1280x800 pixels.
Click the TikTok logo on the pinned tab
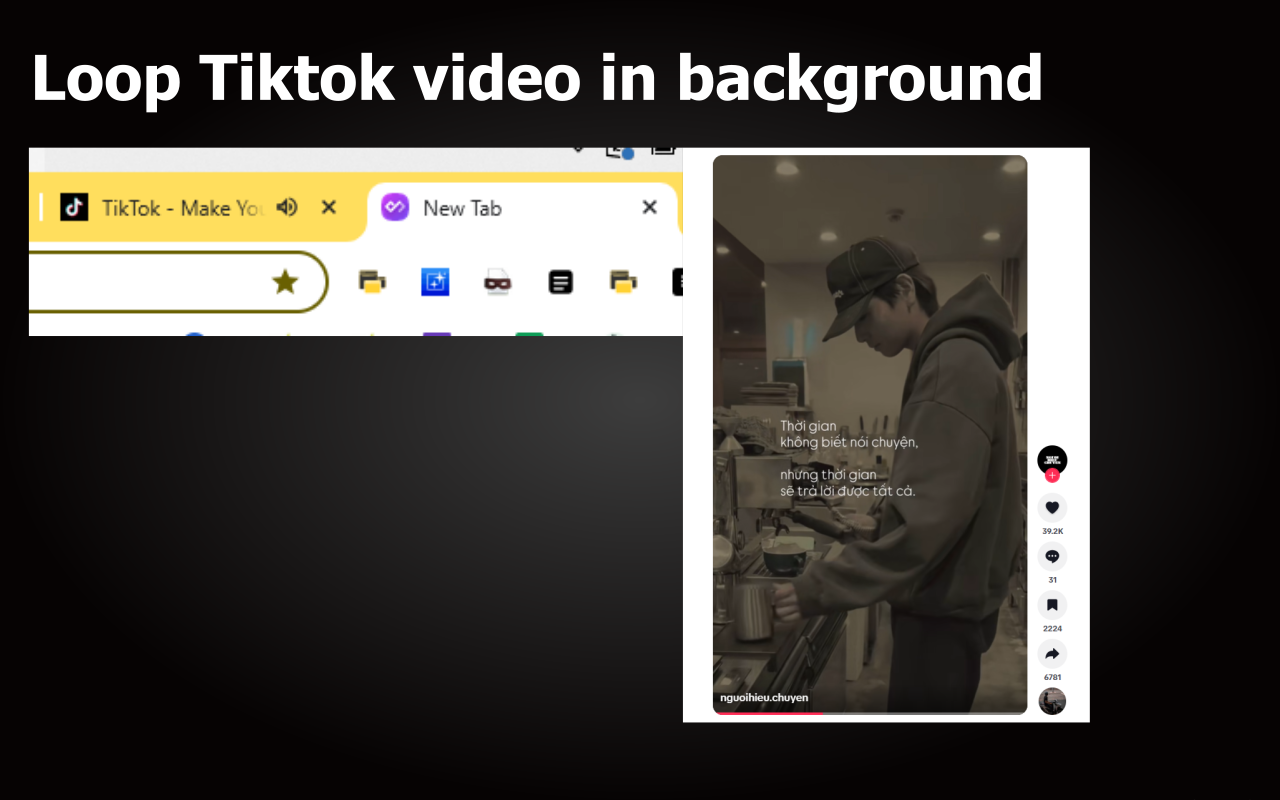click(x=75, y=207)
